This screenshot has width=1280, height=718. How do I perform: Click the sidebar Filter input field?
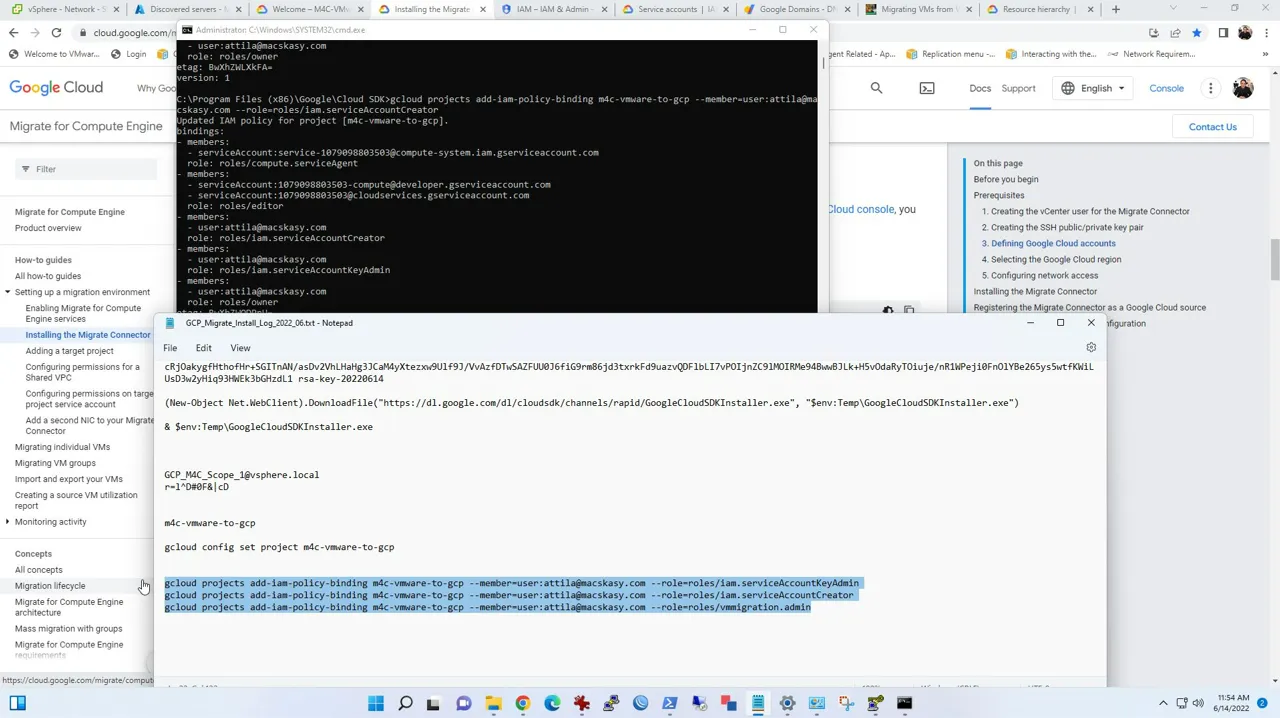(85, 169)
